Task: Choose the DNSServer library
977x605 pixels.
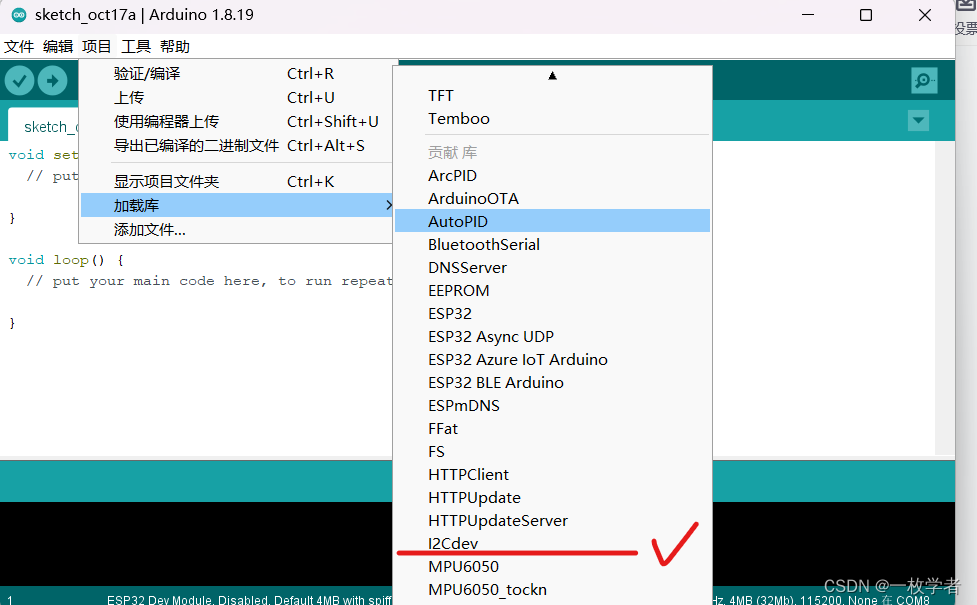Action: click(x=552, y=267)
